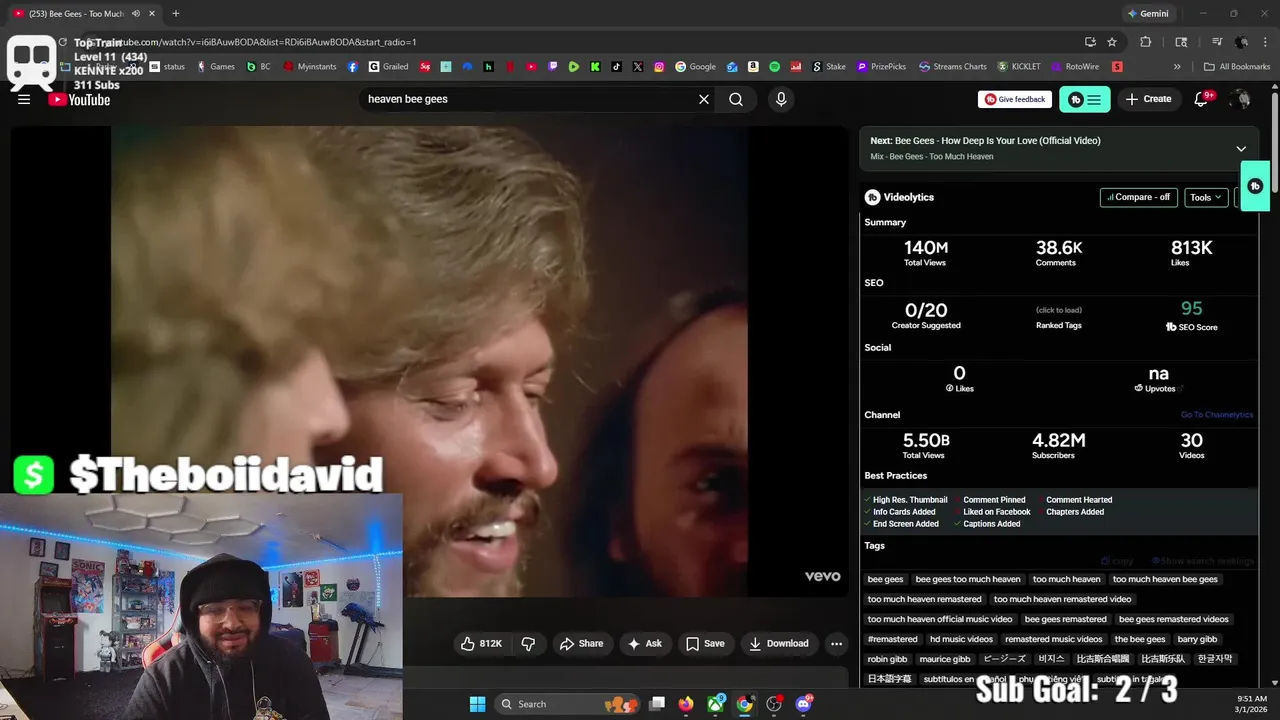Image resolution: width=1280 pixels, height=720 pixels.
Task: Open Go To Channelytics link
Action: 1216,415
